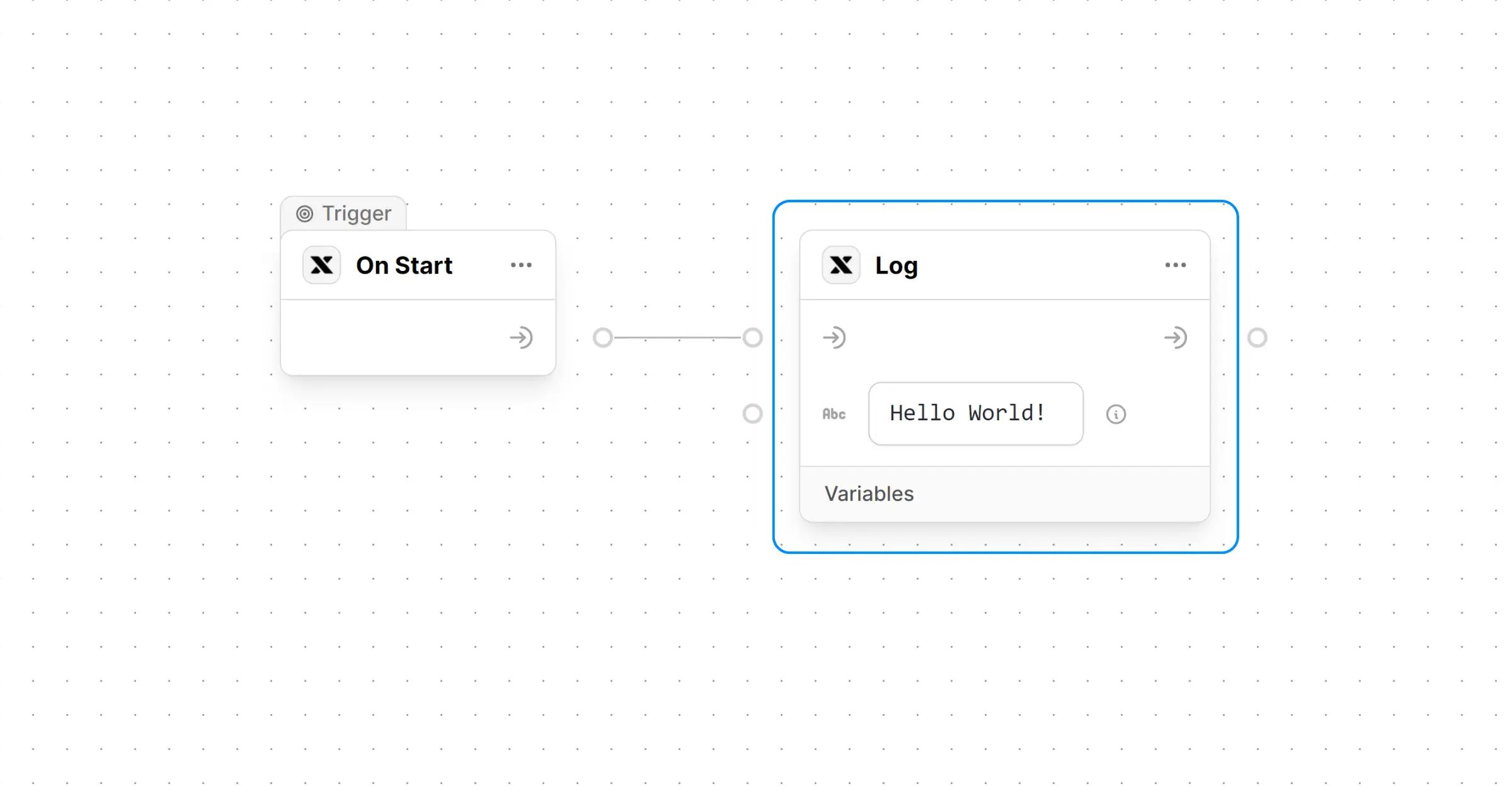Expand the Variables section on Log node
Screen dimensions: 1512x794
coord(868,493)
